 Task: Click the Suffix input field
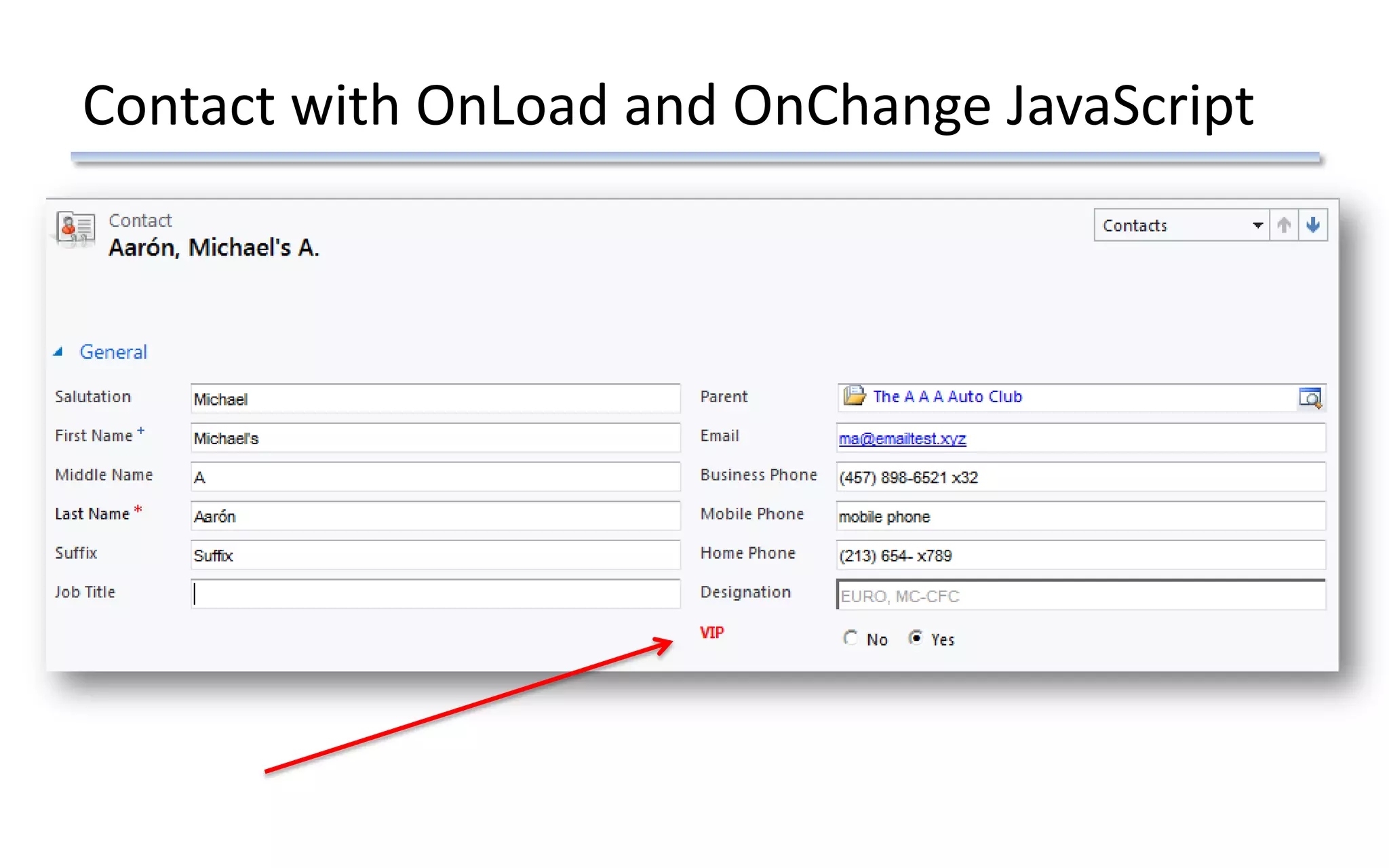coord(435,555)
